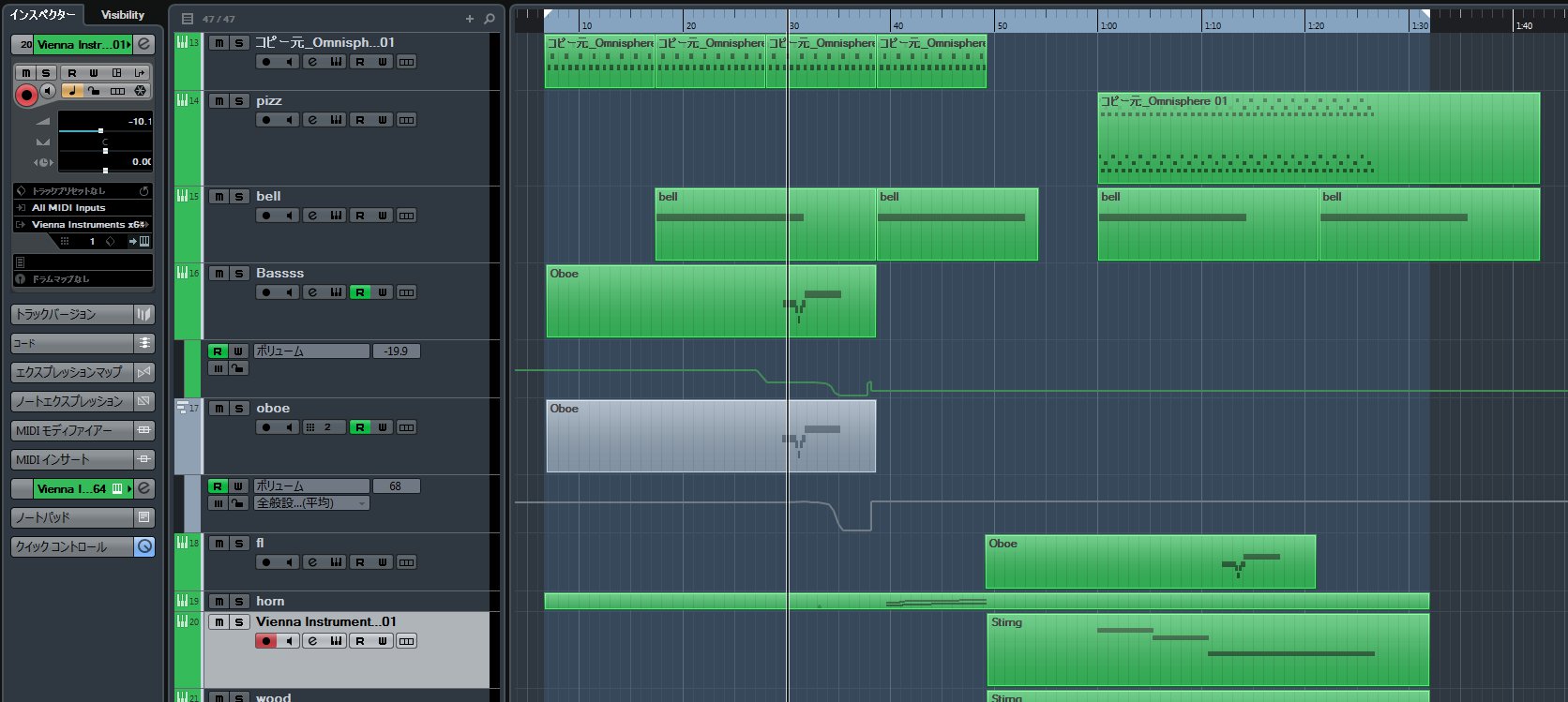
Task: Open the ドラムマップなし drum map dropdown
Action: point(83,279)
